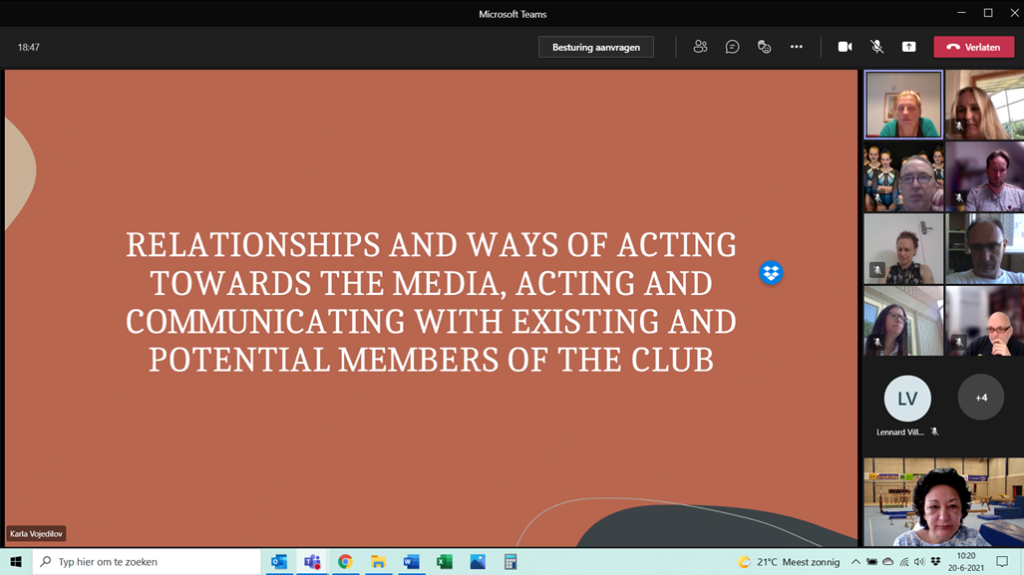
Task: Click the volume speaker tray icon
Action: [920, 562]
